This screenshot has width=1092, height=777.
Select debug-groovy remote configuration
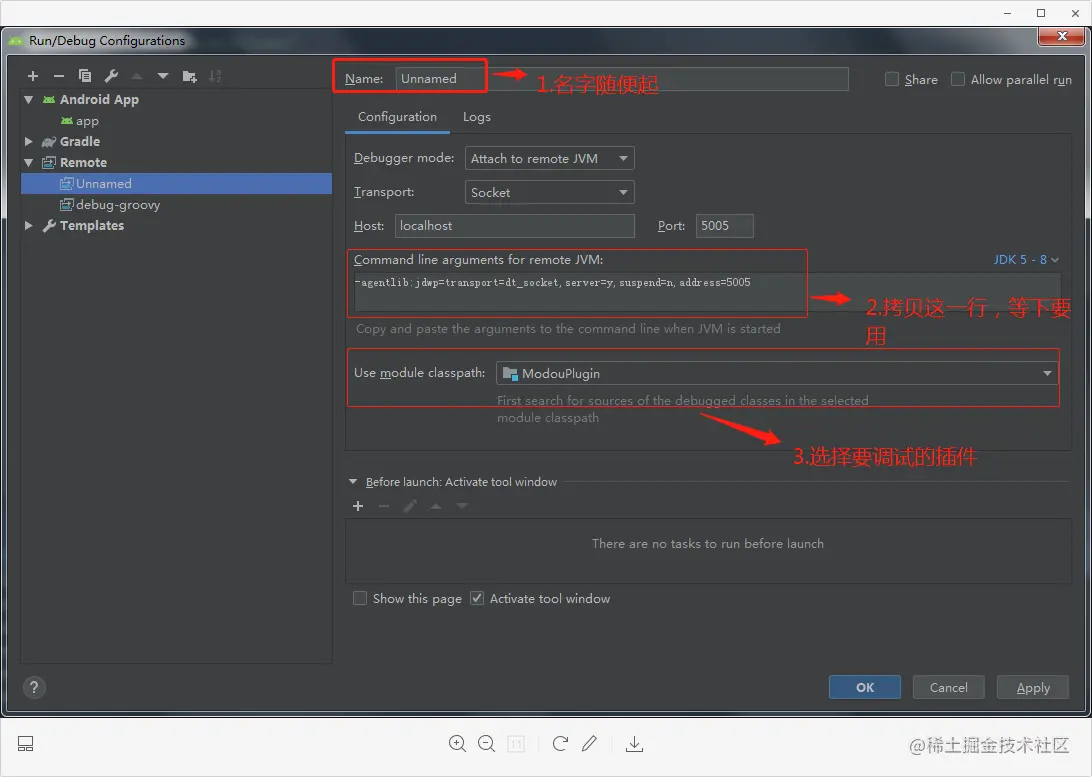coord(118,205)
